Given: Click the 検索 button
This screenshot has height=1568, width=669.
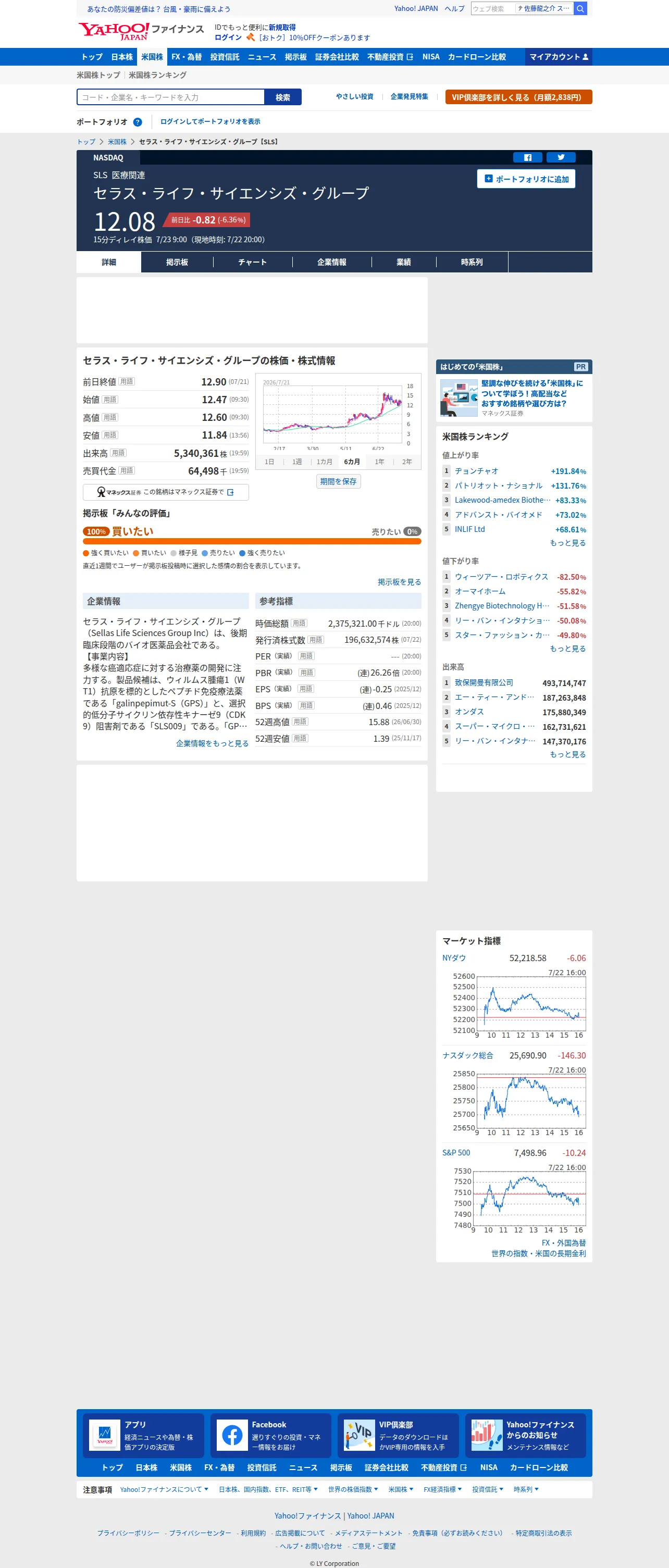Looking at the screenshot, I should (x=282, y=97).
